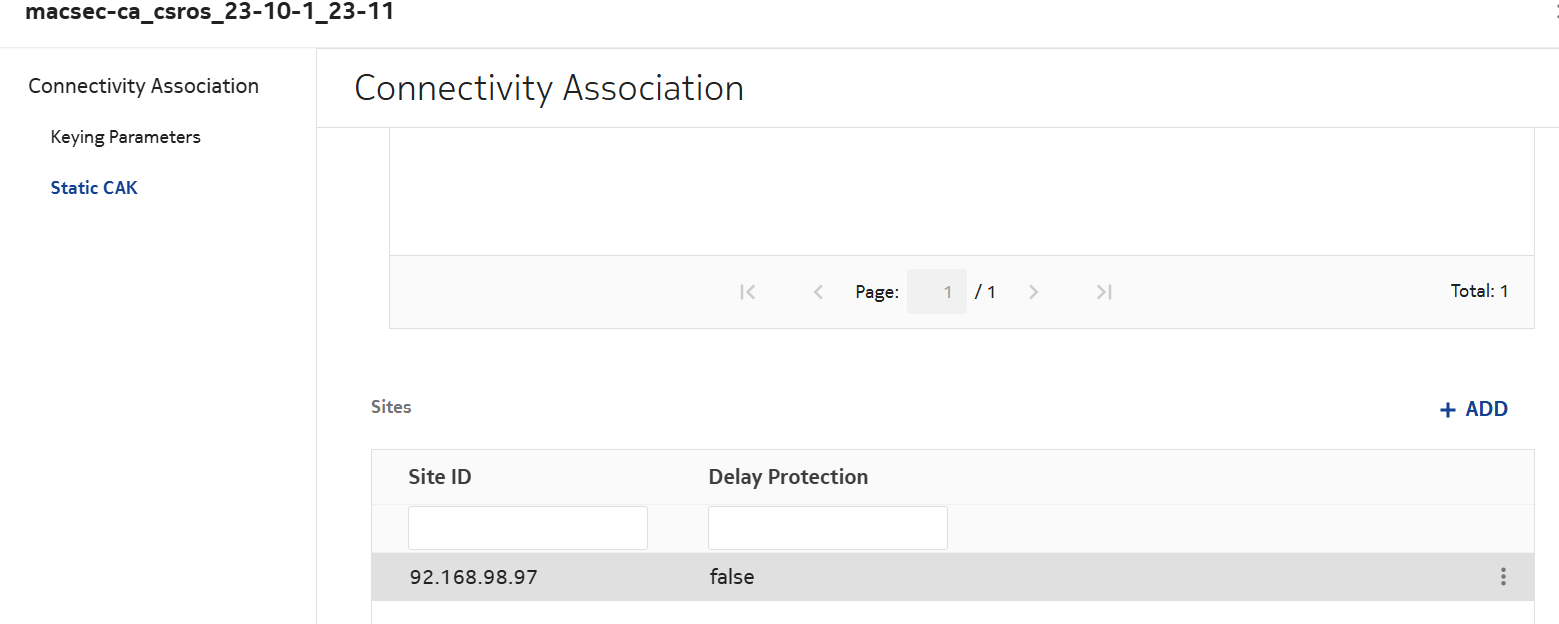
Task: Focus the Delay Protection filter box
Action: point(827,528)
